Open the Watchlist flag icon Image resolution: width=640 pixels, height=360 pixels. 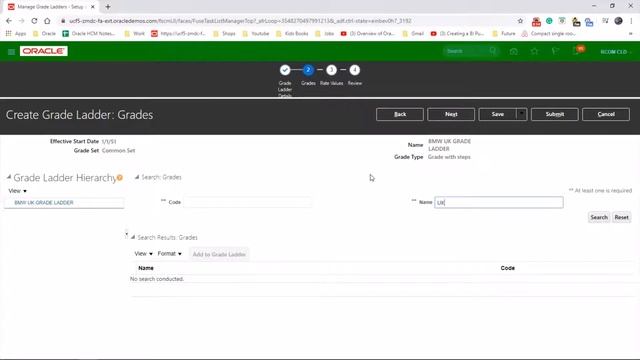coord(555,51)
